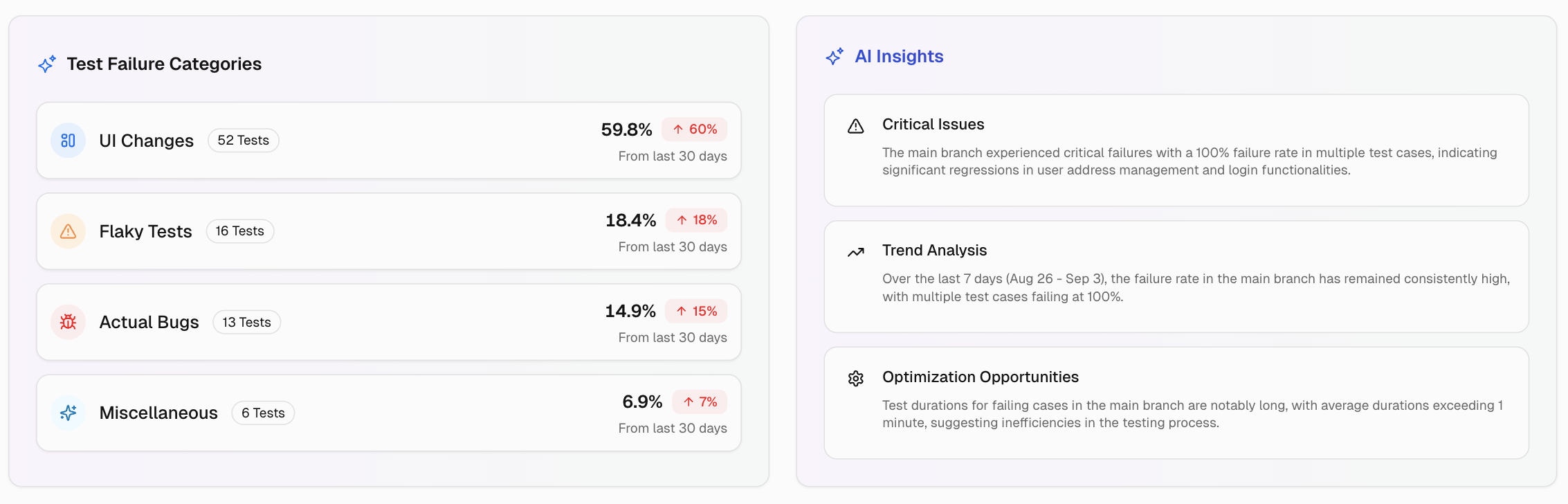The width and height of the screenshot is (1568, 504).
Task: Click the 60% increase trend badge
Action: [x=695, y=129]
